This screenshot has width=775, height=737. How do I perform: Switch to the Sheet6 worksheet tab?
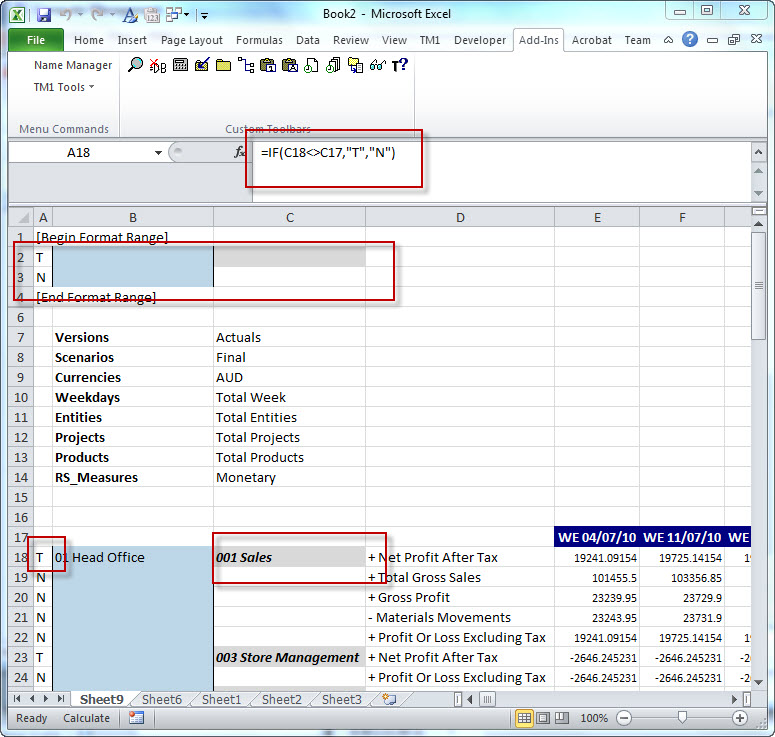[162, 699]
